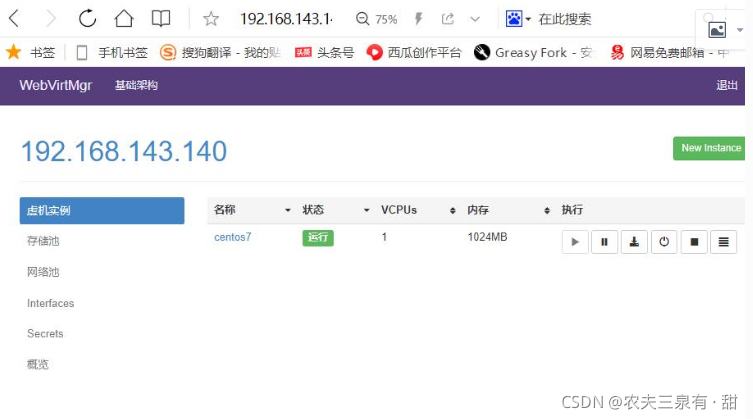Open the Interfaces sidebar item

coord(50,303)
